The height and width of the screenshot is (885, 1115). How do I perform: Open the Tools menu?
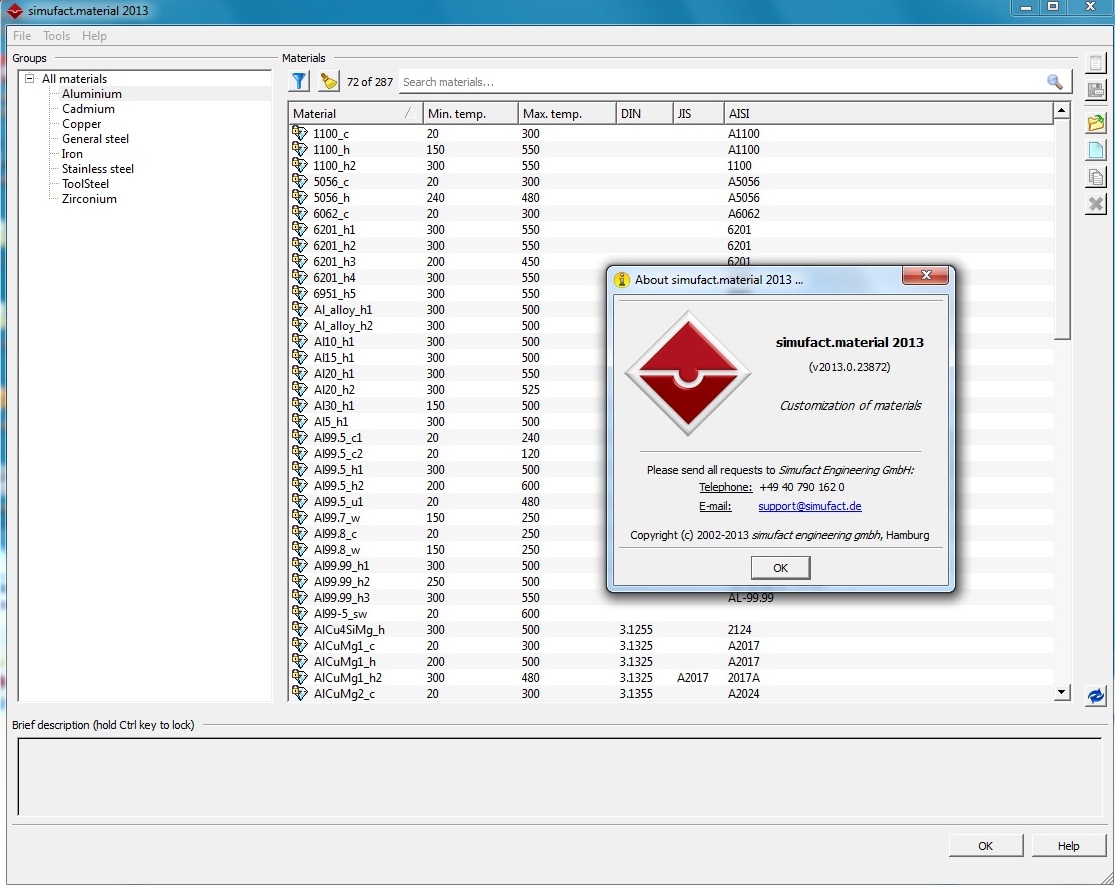point(56,36)
